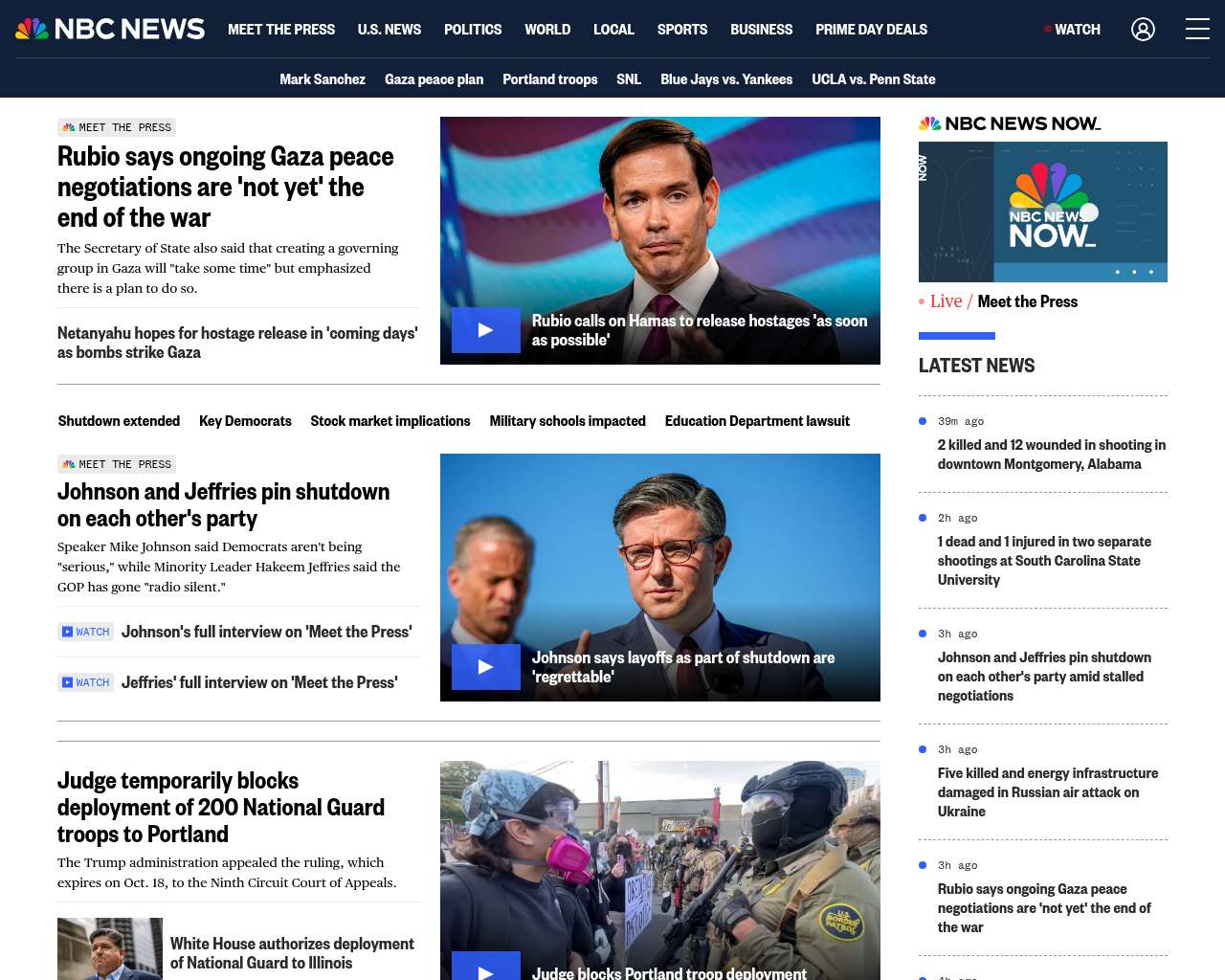Click WATCH badge beside Jeffries' full interview
This screenshot has height=980, width=1225.
pyautogui.click(x=86, y=682)
